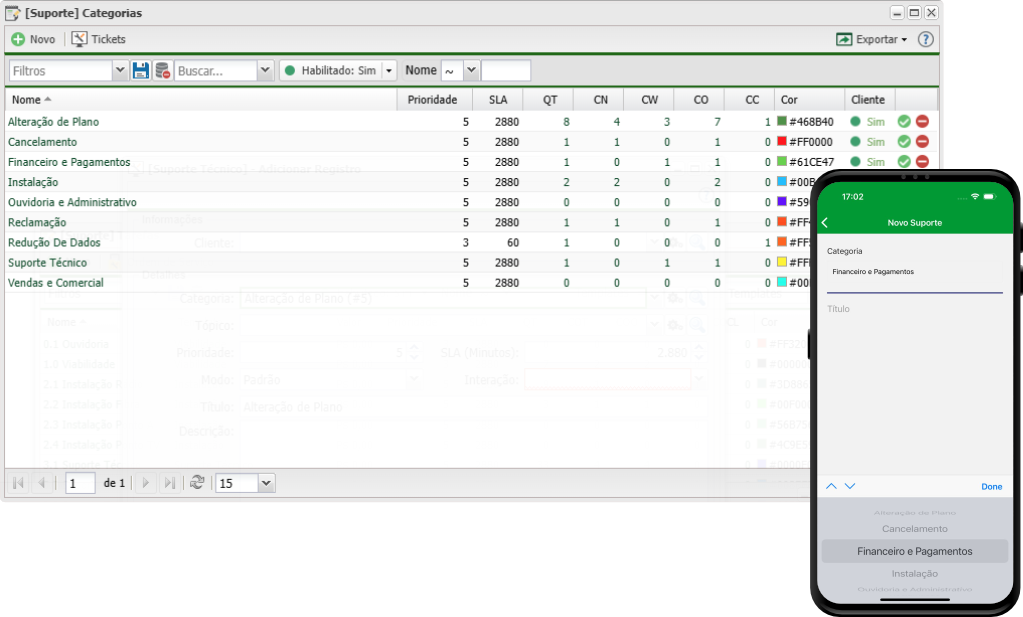
Task: Click red remove icon for Alteração de Plano
Action: point(922,122)
